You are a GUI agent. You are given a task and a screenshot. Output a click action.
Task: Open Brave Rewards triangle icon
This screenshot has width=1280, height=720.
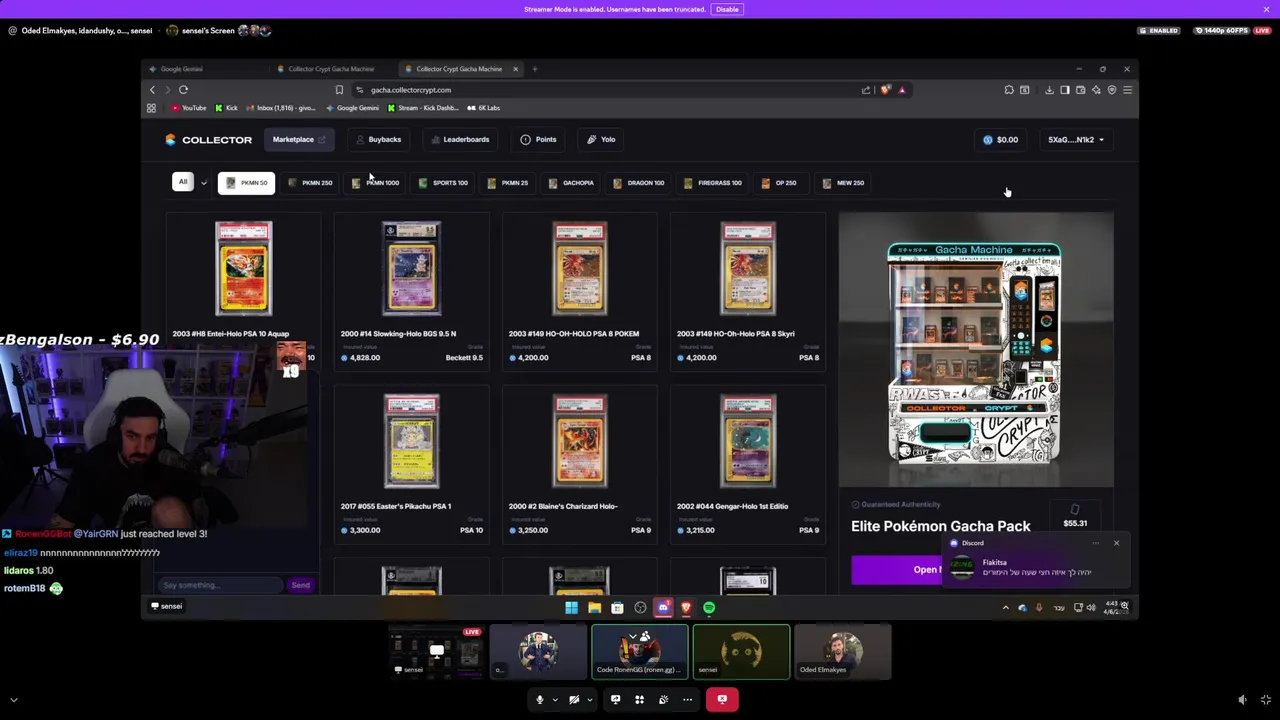click(901, 90)
